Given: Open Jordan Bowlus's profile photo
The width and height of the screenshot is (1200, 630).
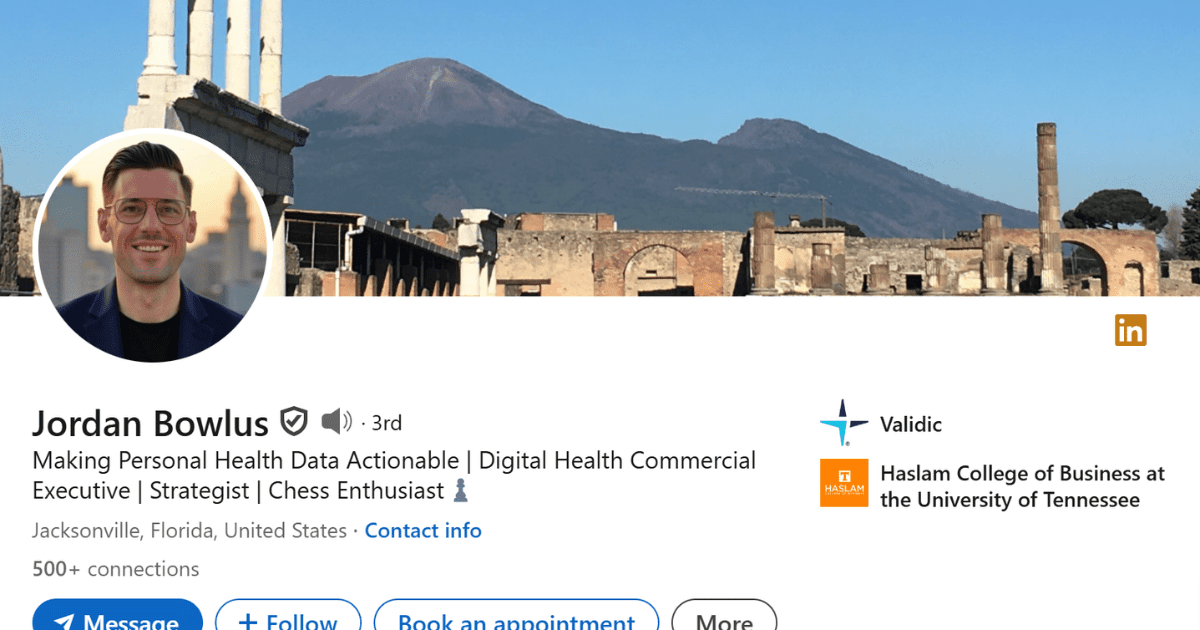Looking at the screenshot, I should click(152, 246).
